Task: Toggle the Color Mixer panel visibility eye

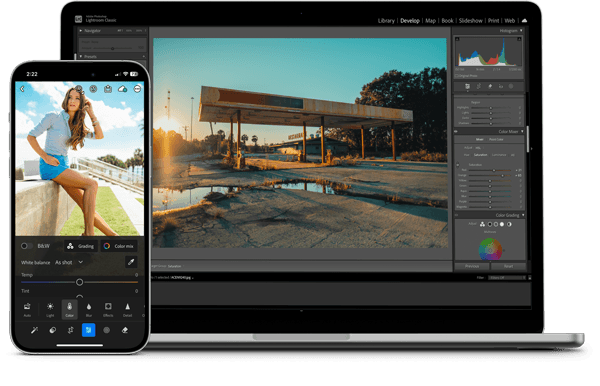Action: pos(457,132)
